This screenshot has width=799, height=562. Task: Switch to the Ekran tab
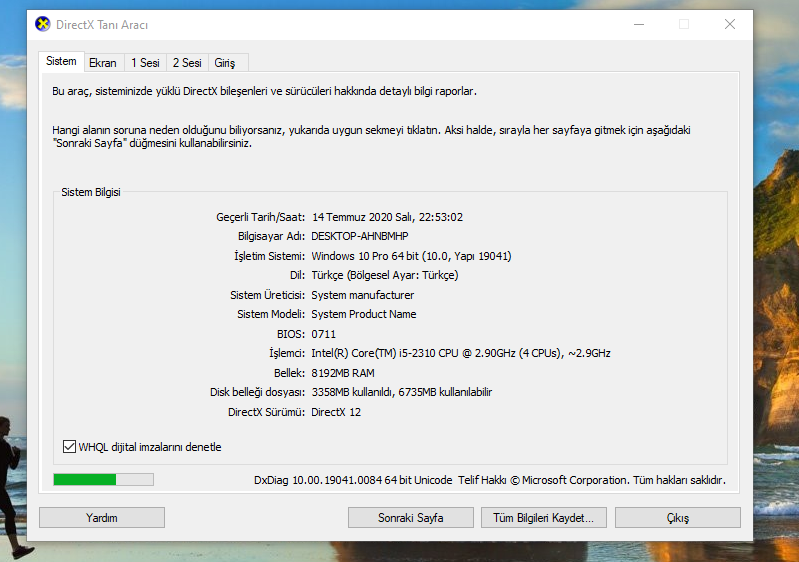click(x=103, y=63)
